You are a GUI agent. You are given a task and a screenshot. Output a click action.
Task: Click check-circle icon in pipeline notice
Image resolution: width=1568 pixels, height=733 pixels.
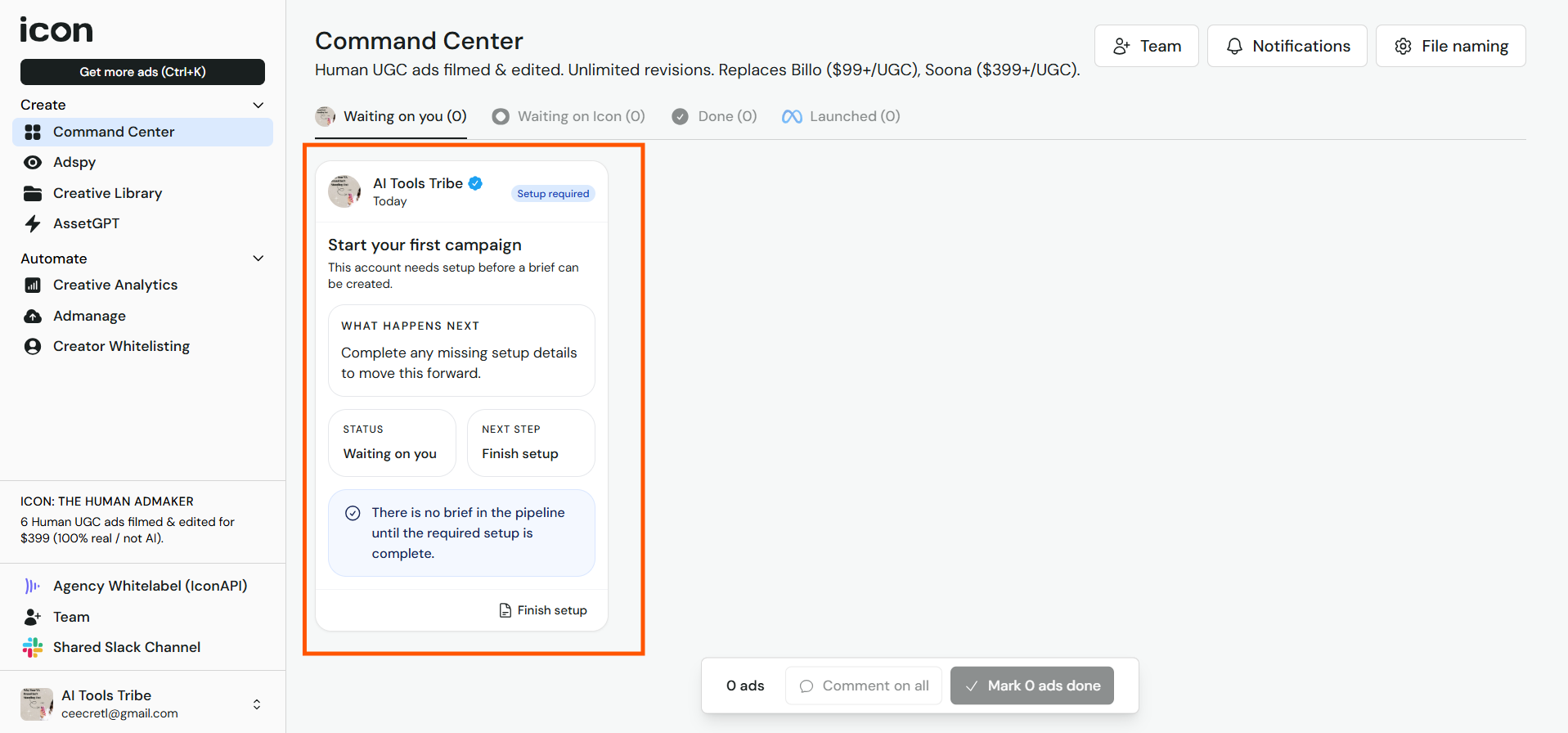353,513
